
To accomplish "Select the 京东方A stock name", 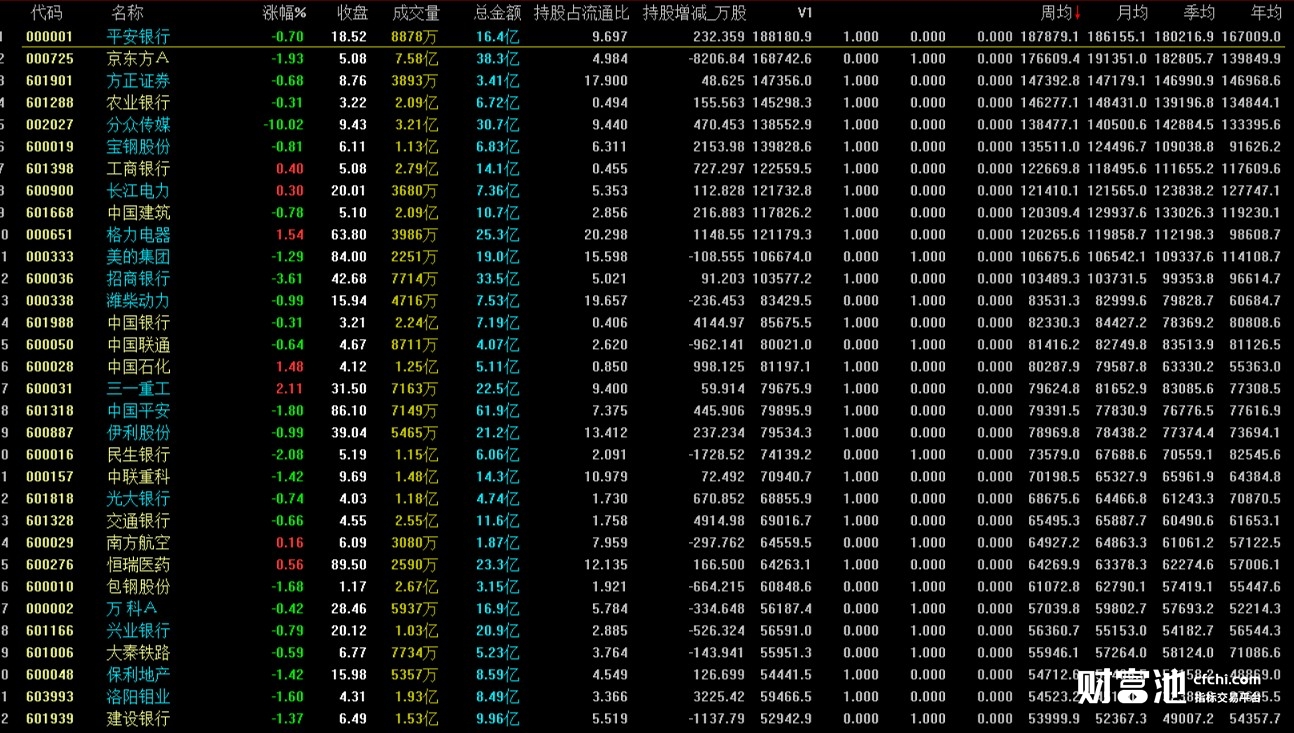I will pyautogui.click(x=138, y=59).
